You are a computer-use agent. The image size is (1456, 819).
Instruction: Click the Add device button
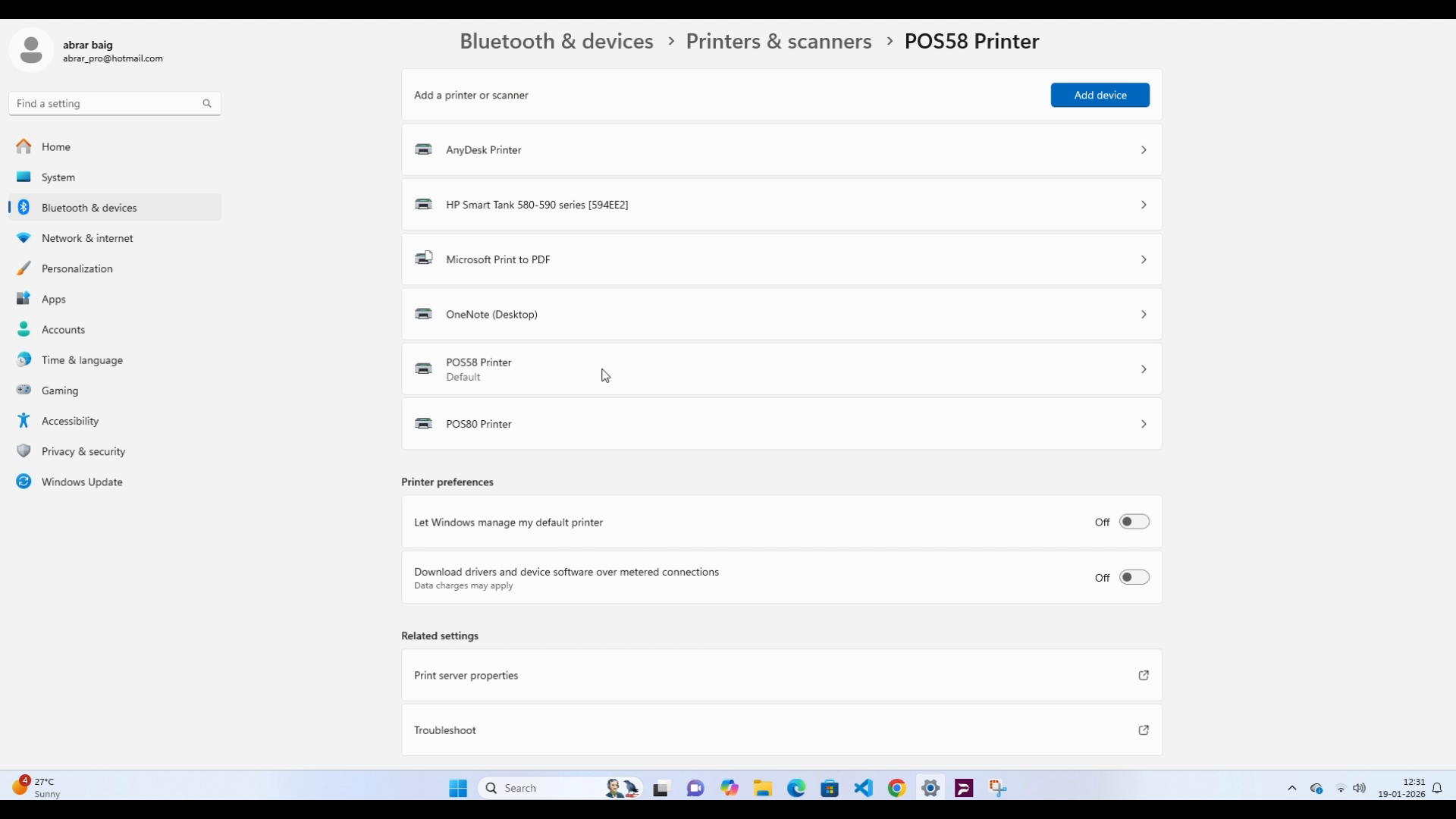[x=1100, y=95]
